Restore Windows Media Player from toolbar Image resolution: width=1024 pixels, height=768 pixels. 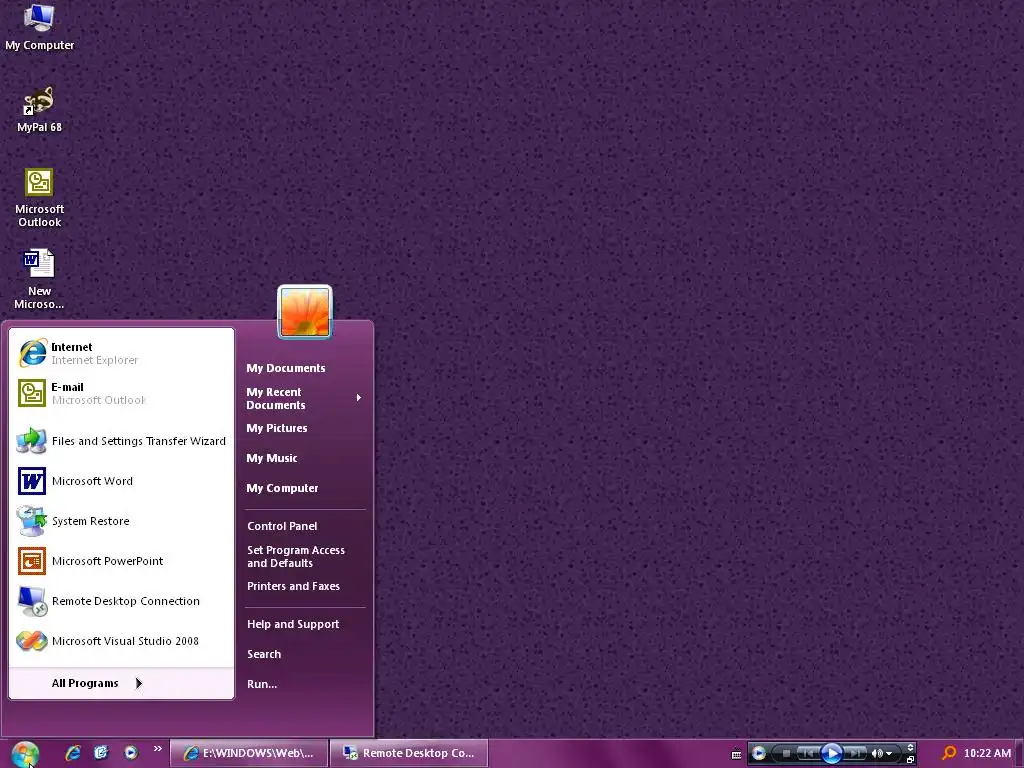tap(910, 760)
